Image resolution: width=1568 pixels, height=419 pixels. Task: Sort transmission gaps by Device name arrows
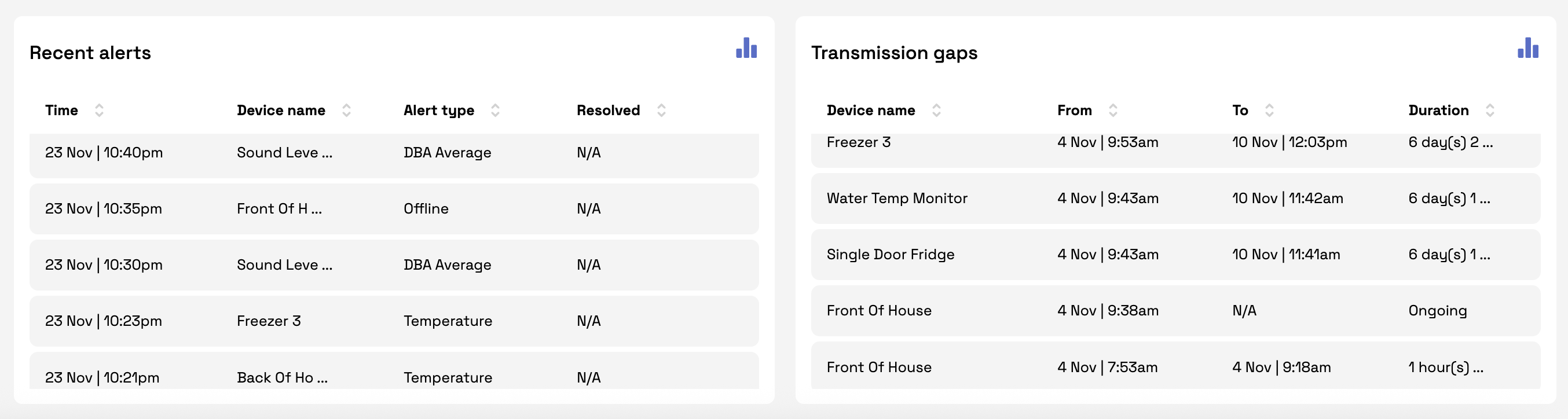point(936,110)
